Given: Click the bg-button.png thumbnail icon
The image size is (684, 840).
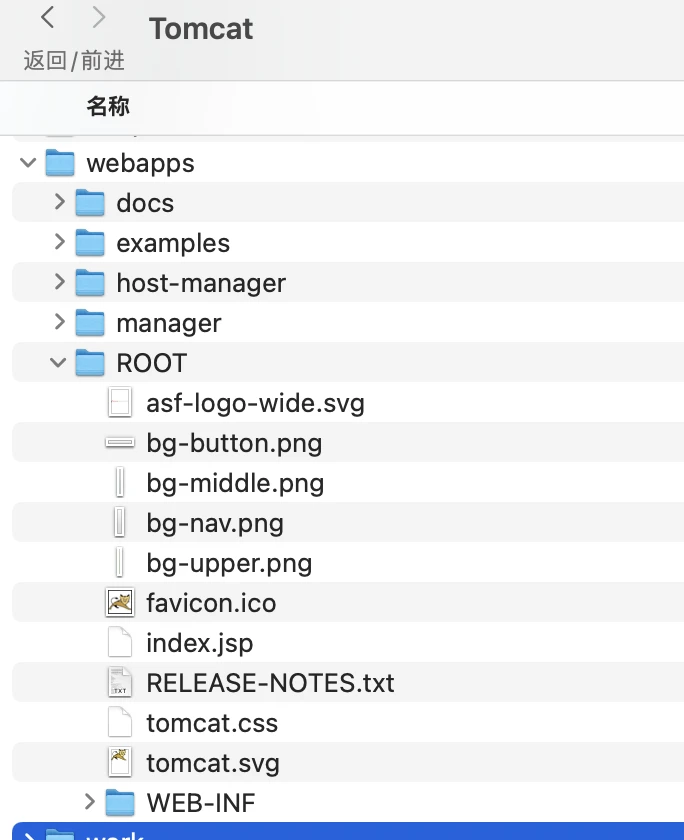Looking at the screenshot, I should point(120,442).
